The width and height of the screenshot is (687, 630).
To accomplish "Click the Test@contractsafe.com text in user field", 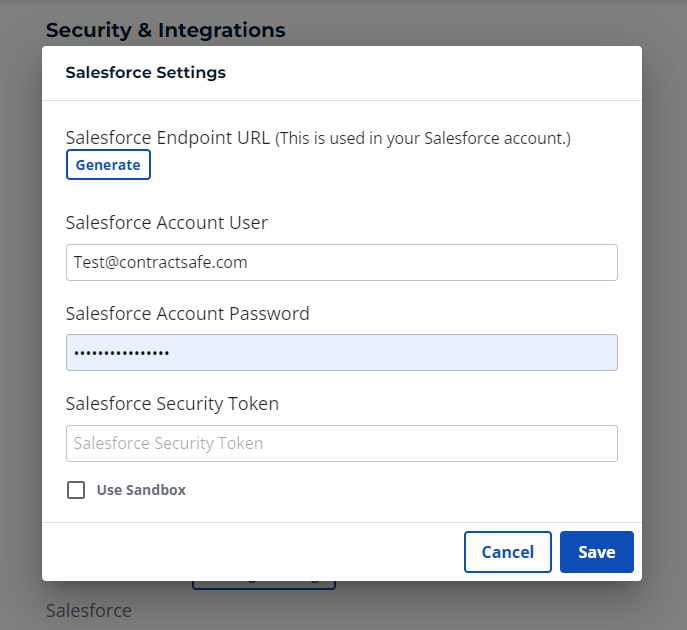I will pyautogui.click(x=160, y=262).
